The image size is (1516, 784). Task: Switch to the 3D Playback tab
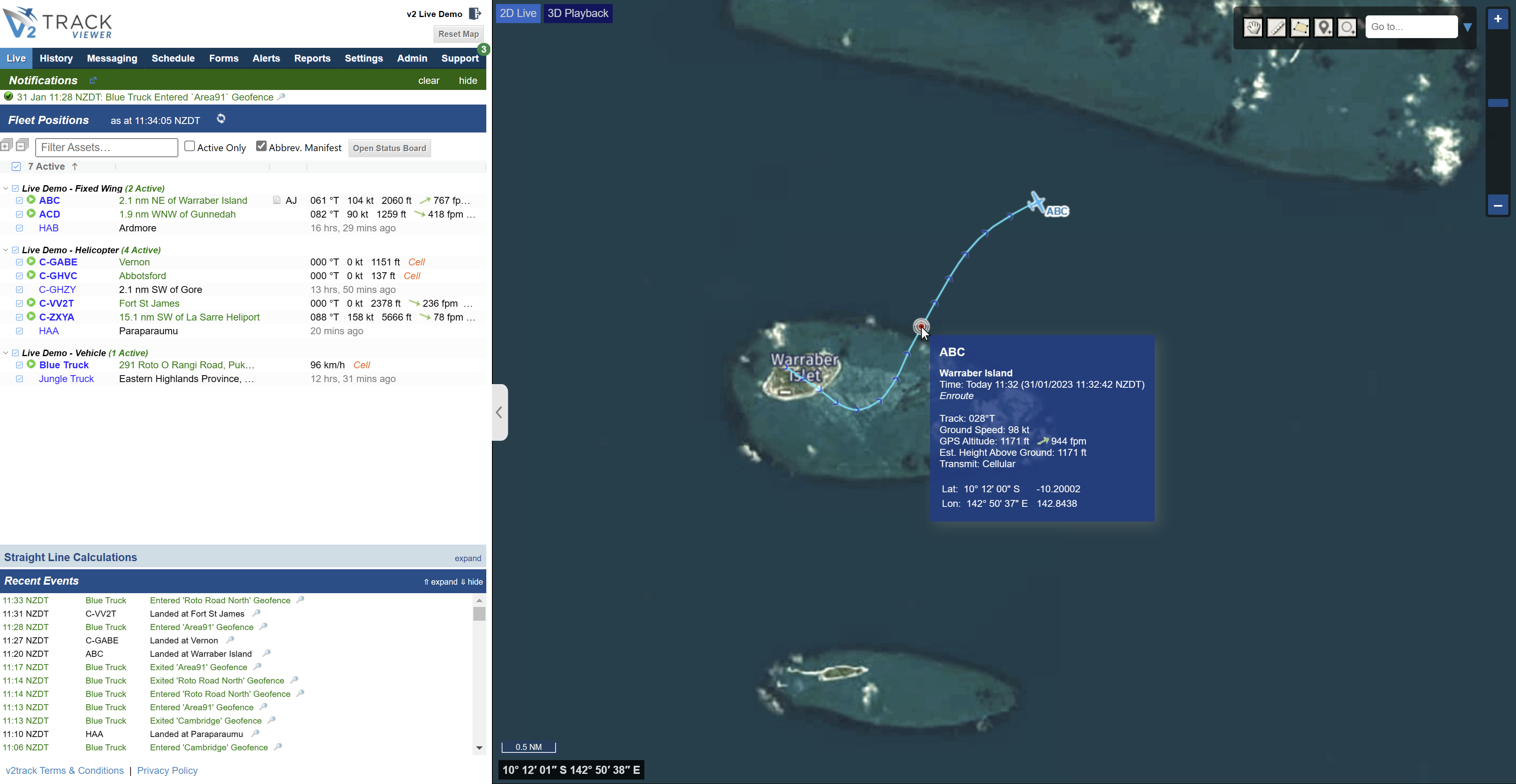coord(577,13)
